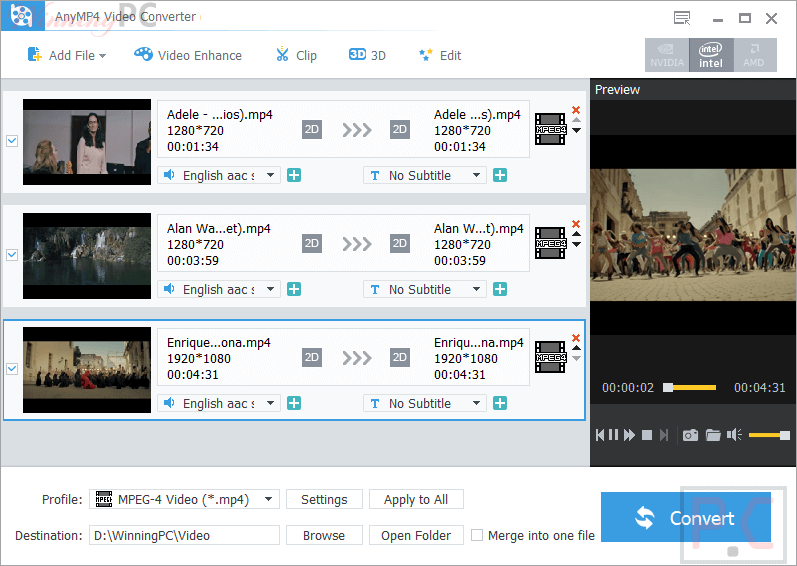Jump to previous in preview player
This screenshot has height=566, width=797.
(x=600, y=435)
